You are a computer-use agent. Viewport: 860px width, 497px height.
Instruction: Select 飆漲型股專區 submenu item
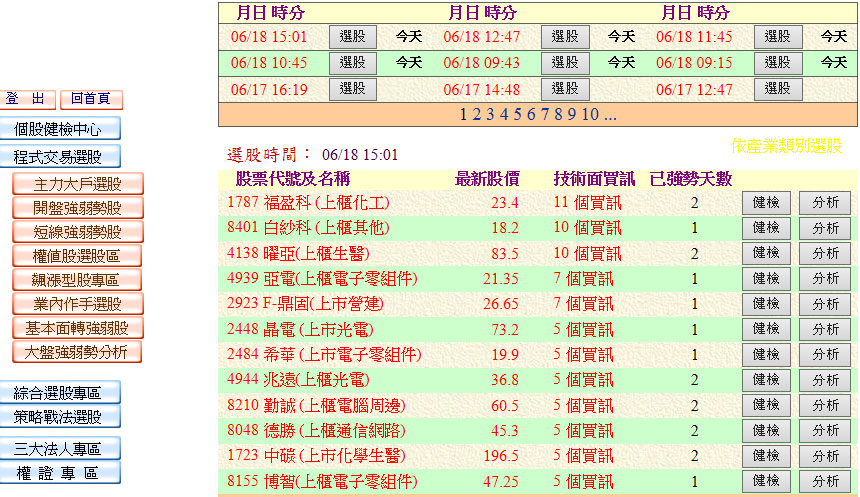click(77, 280)
